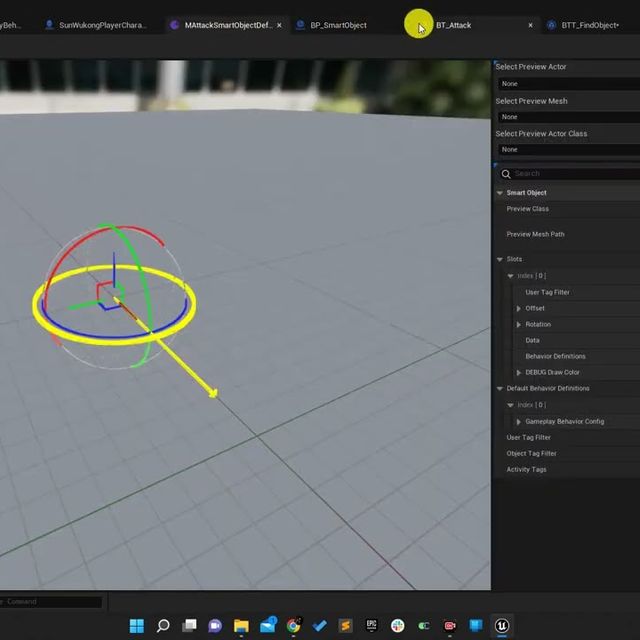
Task: Open Task View from the taskbar
Action: (x=189, y=625)
